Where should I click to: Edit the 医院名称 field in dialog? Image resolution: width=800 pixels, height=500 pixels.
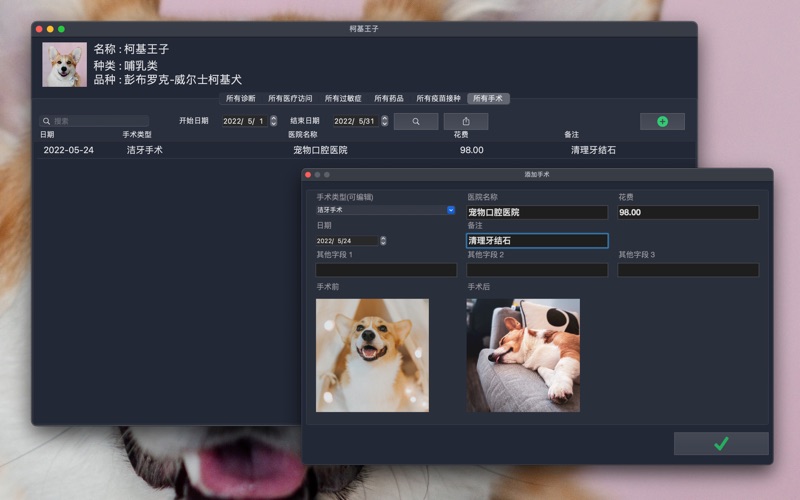coord(537,212)
